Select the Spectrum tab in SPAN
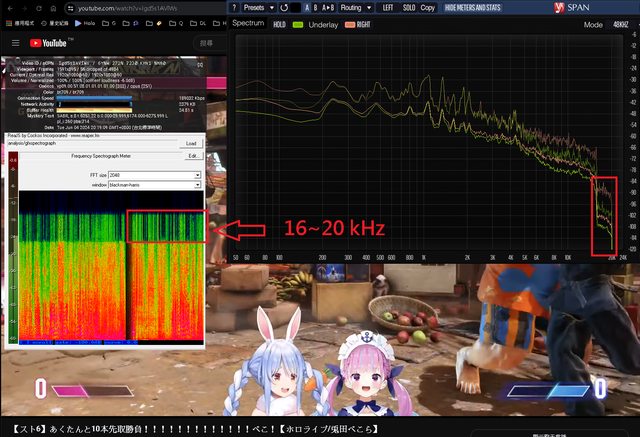 (248, 23)
